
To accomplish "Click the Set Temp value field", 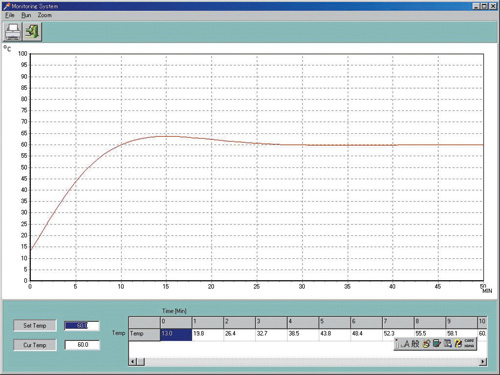I will point(82,326).
